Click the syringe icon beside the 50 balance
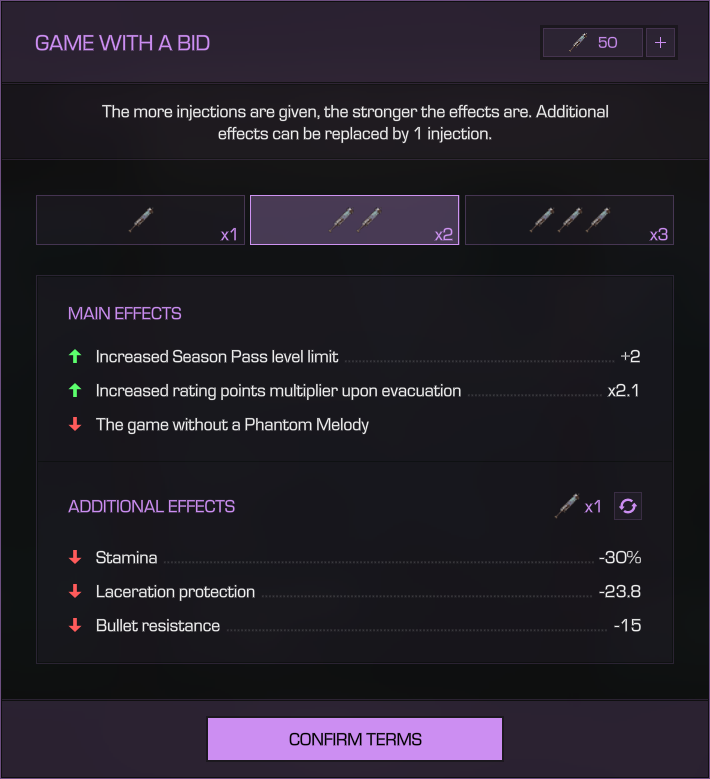This screenshot has height=779, width=710. pos(577,43)
